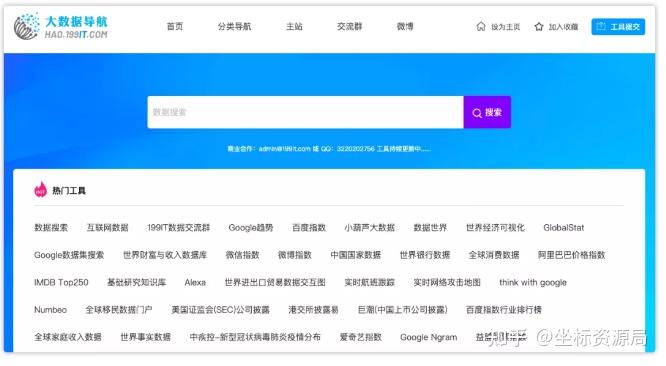Click the 热门工具 section heading
The image size is (666, 366).
69,190
